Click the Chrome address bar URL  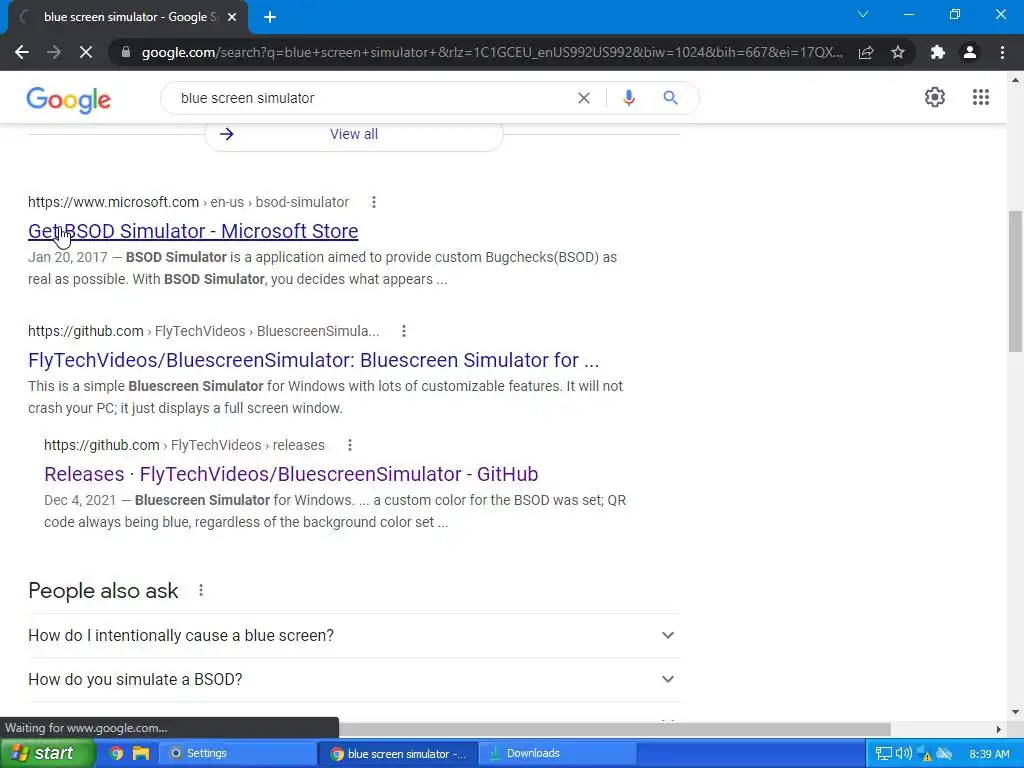pos(492,52)
